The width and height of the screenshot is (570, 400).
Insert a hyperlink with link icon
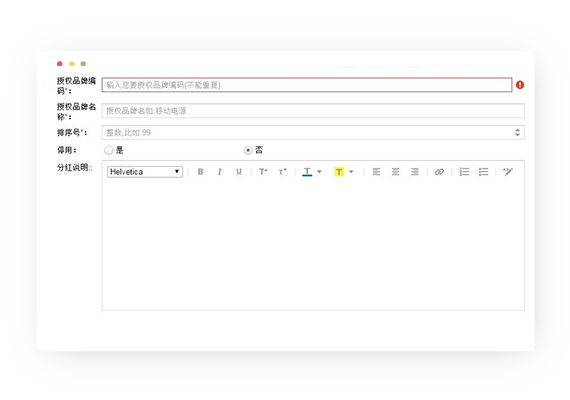click(439, 172)
